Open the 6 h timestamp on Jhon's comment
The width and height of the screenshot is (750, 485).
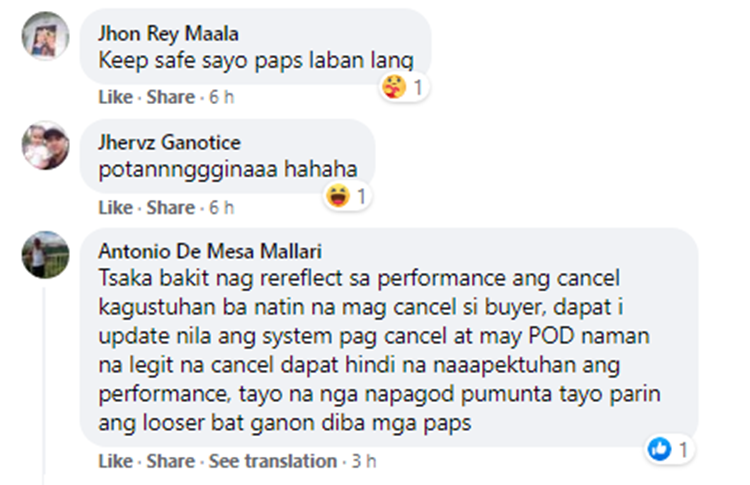220,98
